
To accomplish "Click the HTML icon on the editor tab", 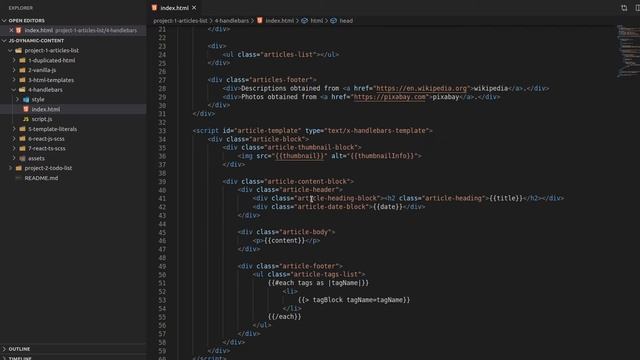I will pos(154,8).
